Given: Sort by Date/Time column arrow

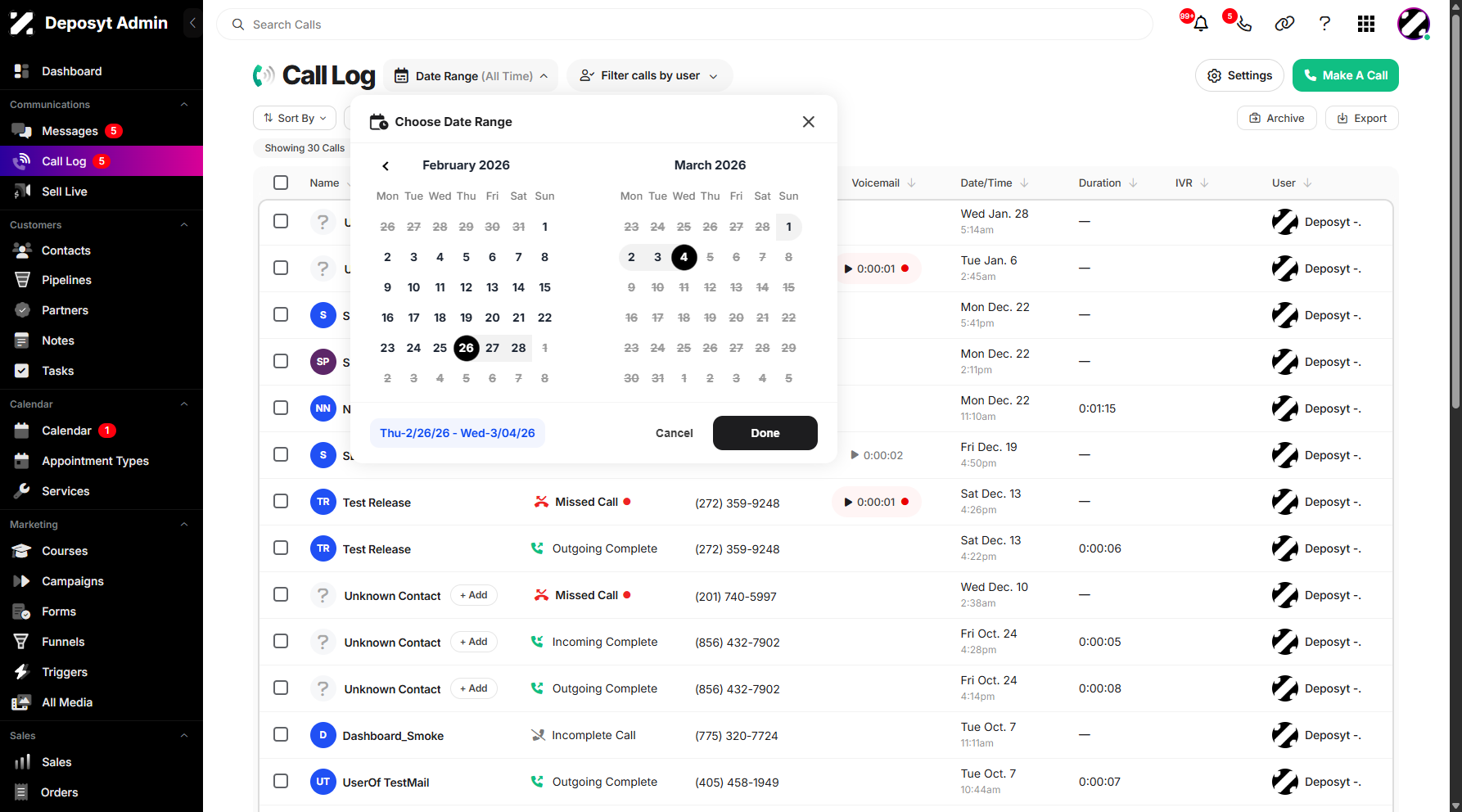Looking at the screenshot, I should click(x=1024, y=183).
